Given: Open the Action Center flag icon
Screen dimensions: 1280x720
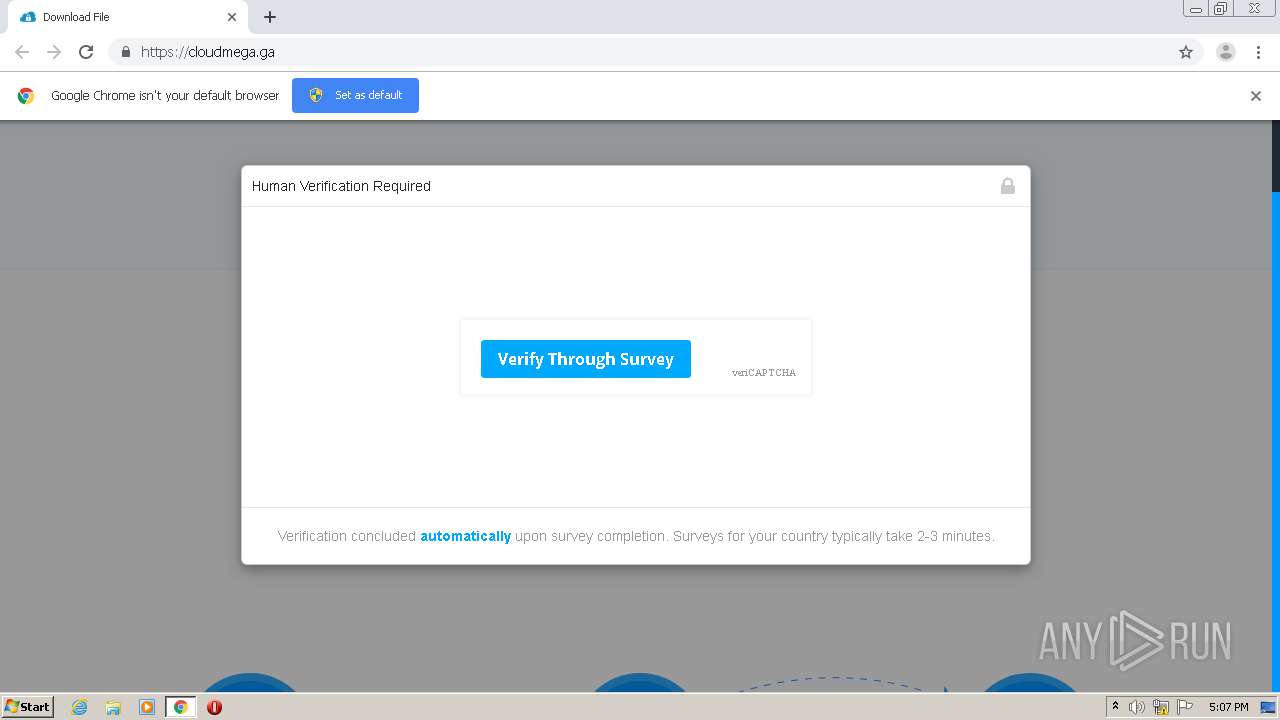Looking at the screenshot, I should coord(1185,707).
